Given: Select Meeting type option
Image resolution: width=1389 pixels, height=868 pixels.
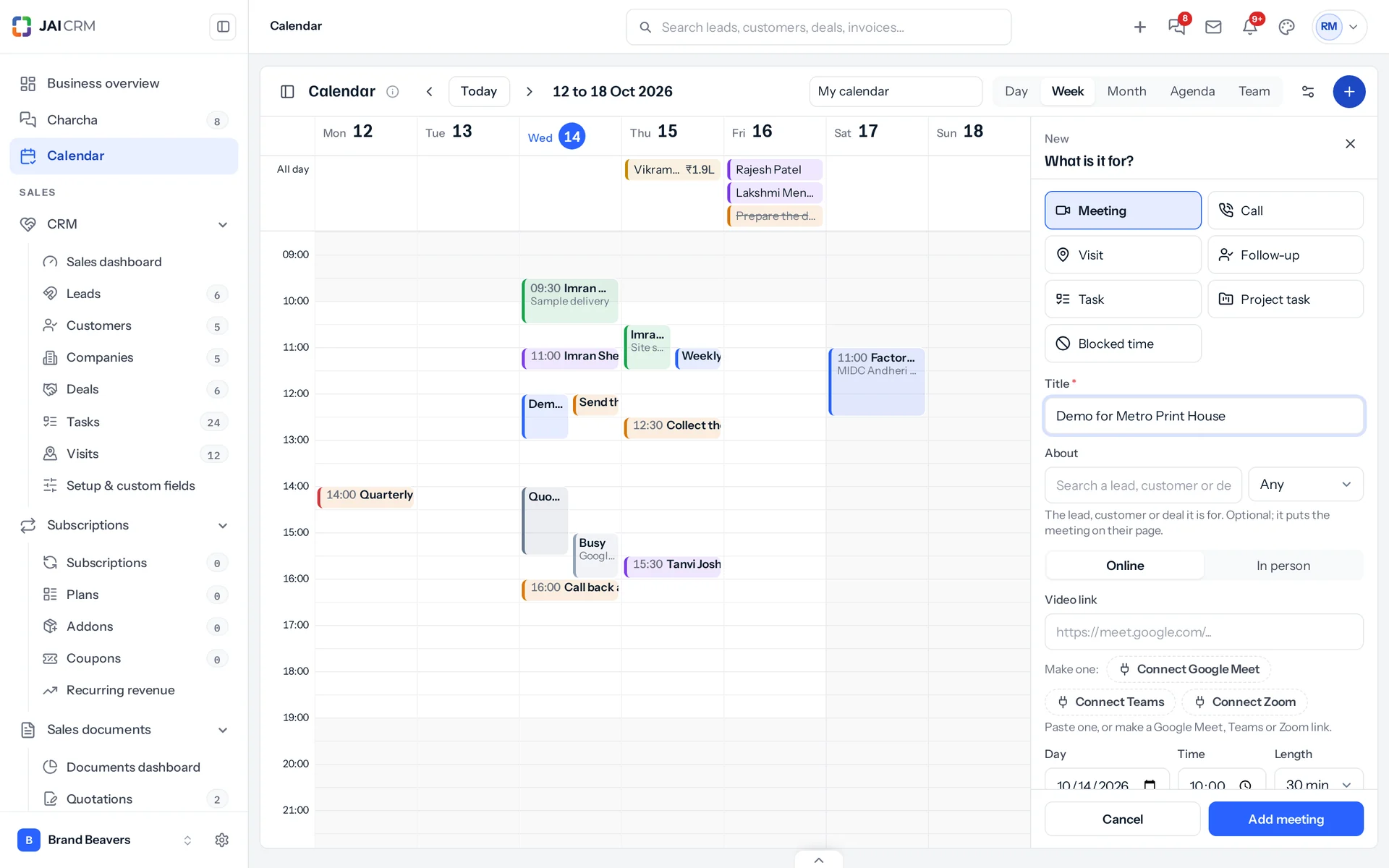Looking at the screenshot, I should point(1123,210).
